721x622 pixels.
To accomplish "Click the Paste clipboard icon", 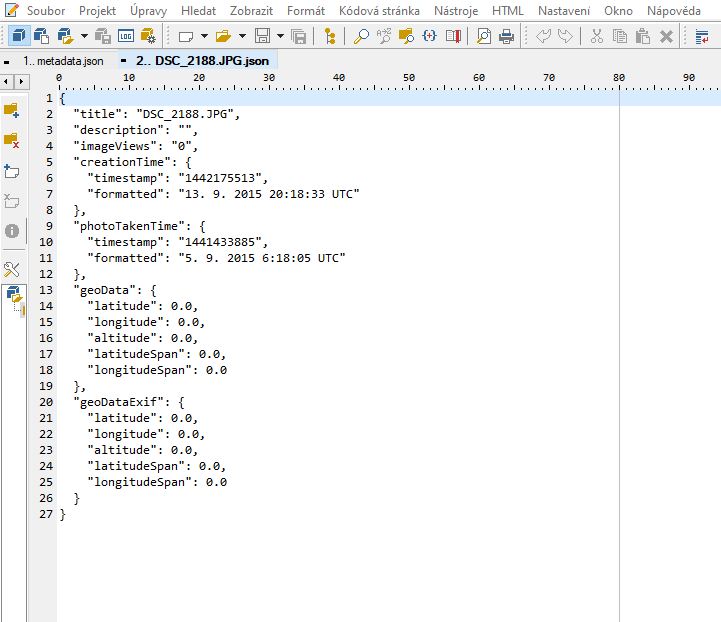I will click(643, 37).
